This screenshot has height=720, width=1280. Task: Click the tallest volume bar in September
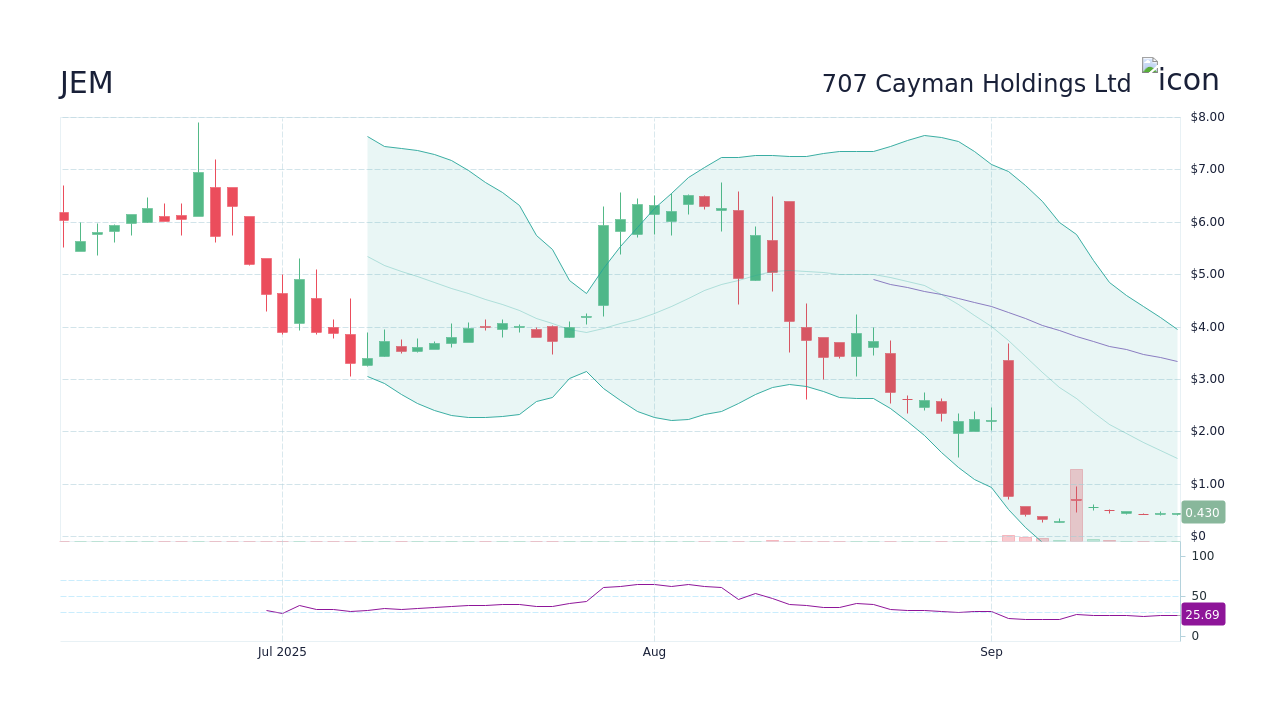[1076, 505]
